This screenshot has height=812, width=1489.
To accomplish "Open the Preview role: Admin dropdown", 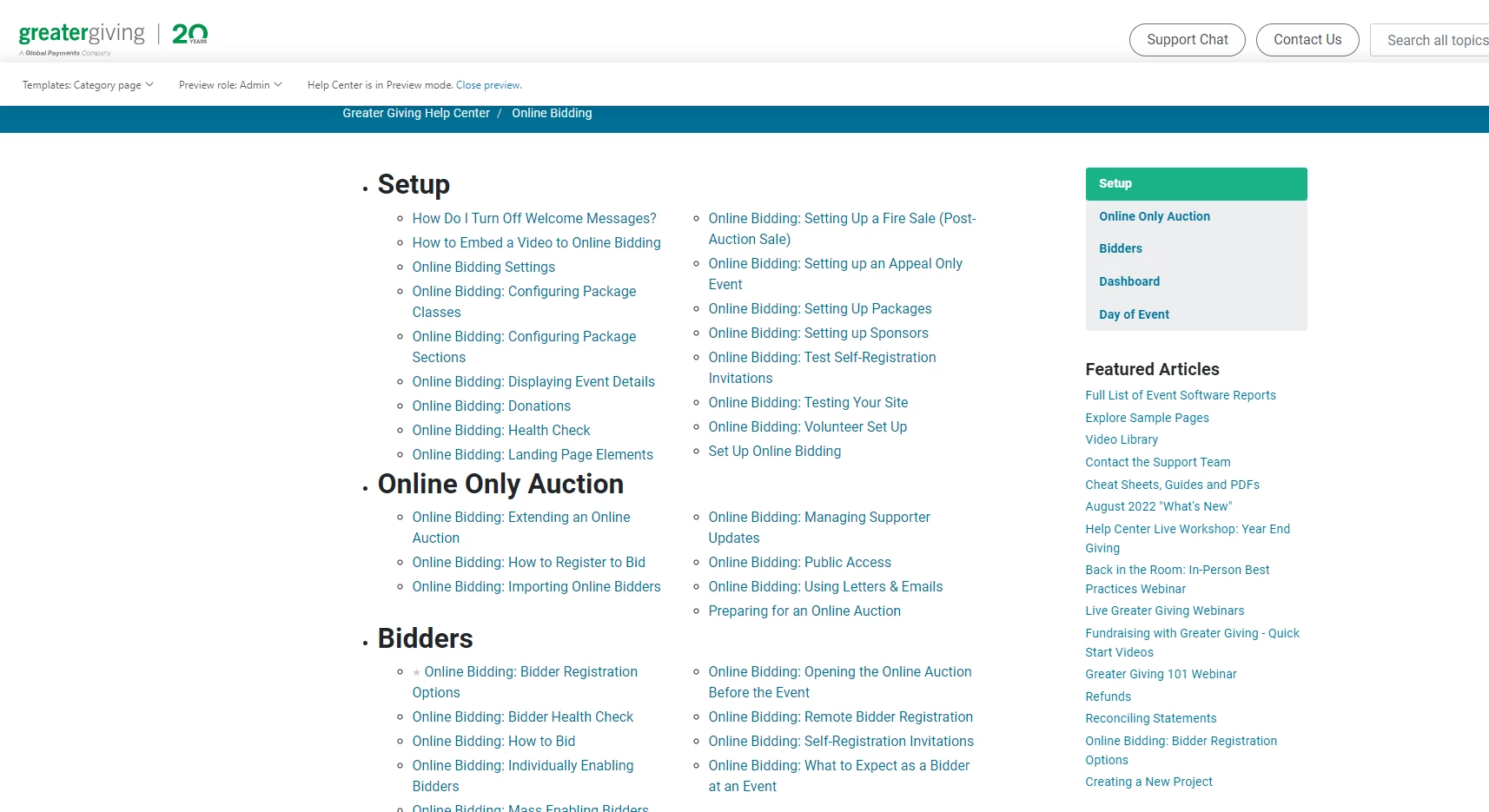I will pos(230,85).
